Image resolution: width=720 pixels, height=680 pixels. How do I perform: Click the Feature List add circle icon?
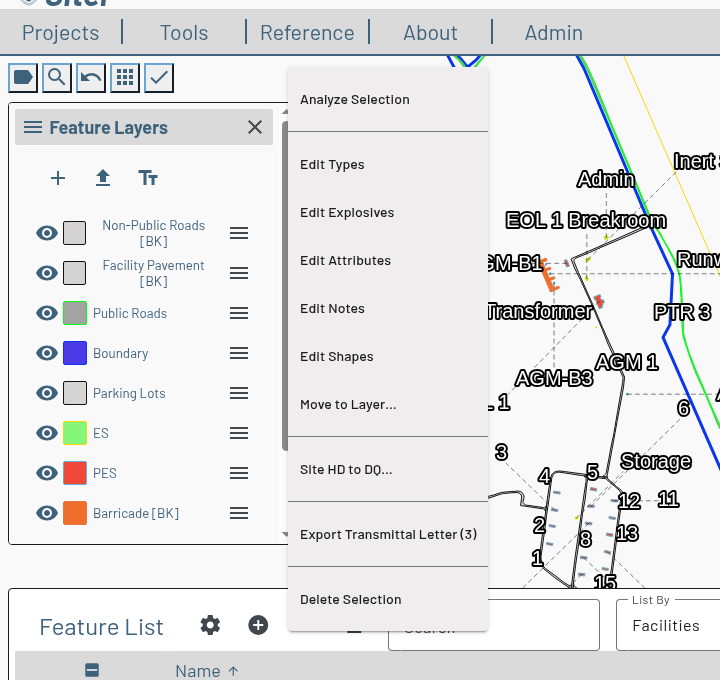(x=258, y=625)
